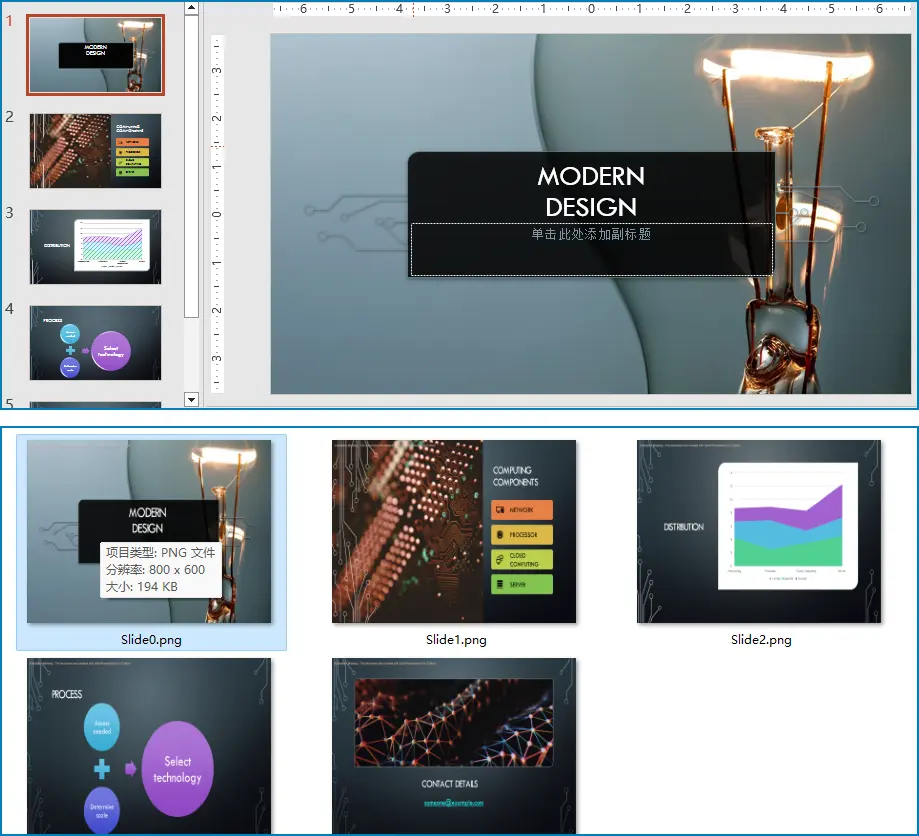Viewport: 919px width, 836px height.
Task: Click the Slide0.png filename label
Action: point(151,640)
